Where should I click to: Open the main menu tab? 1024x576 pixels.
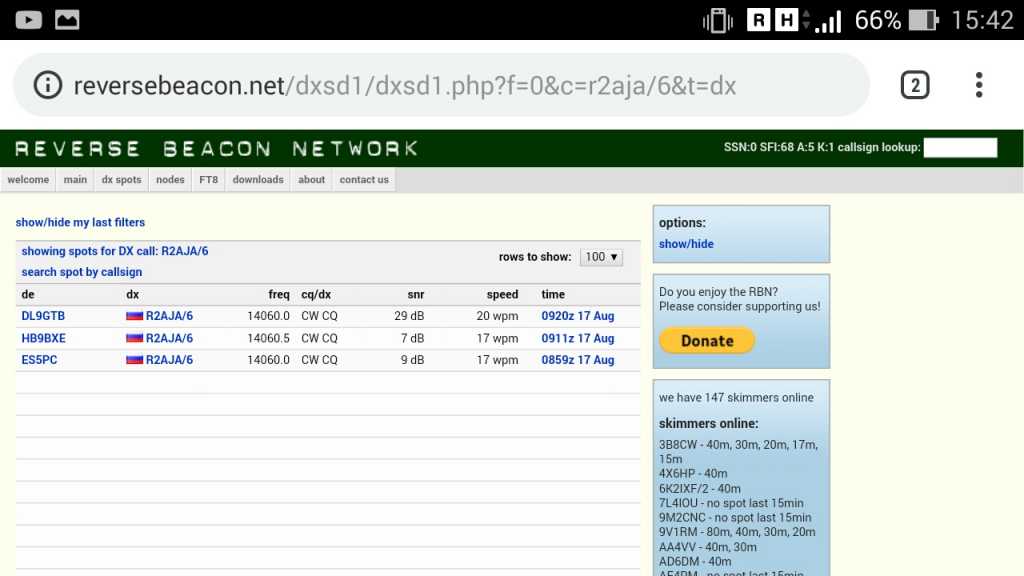coord(75,180)
